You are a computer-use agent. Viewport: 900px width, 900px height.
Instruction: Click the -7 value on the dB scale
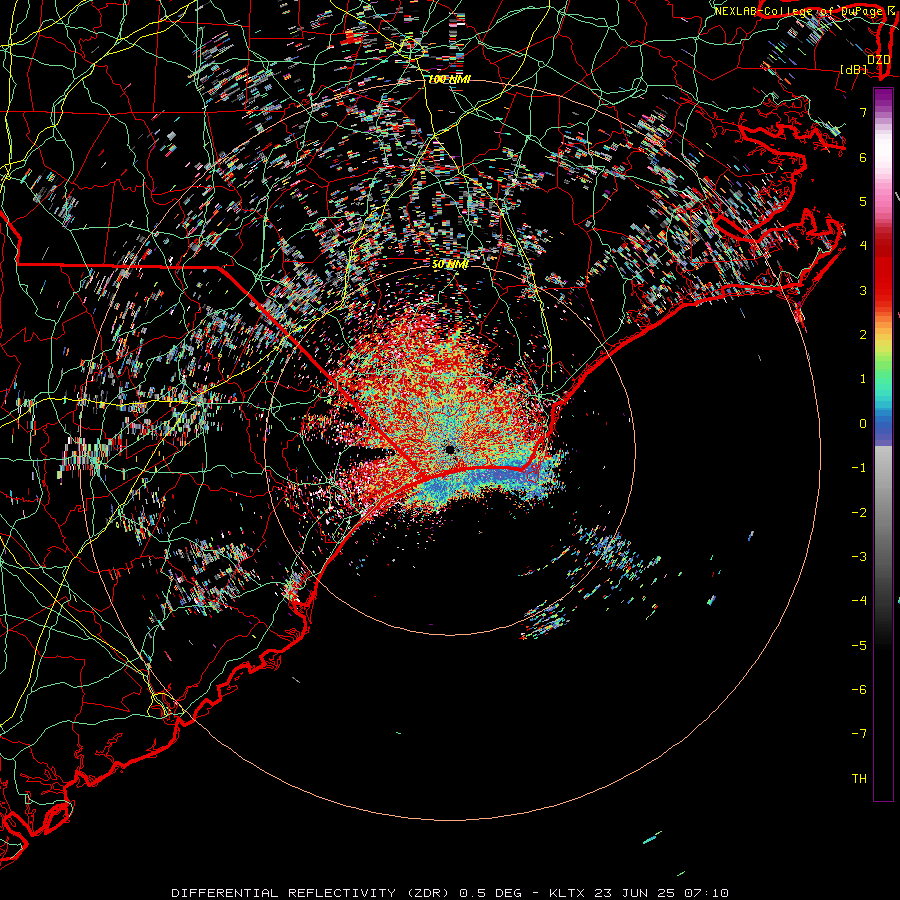859,734
